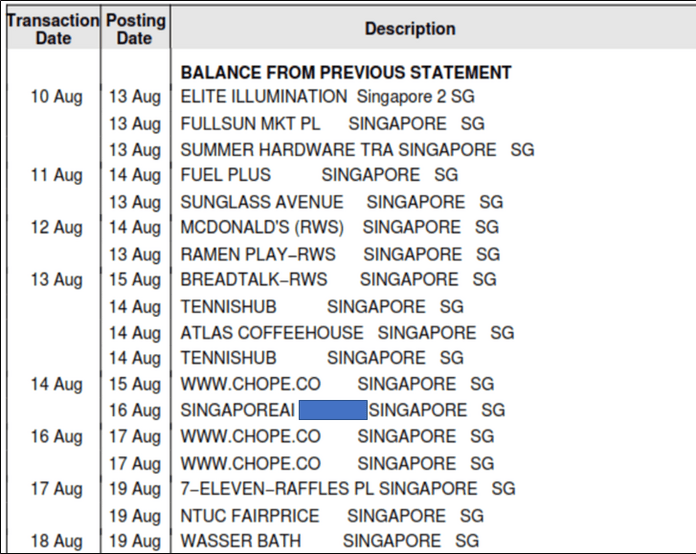Click ELITE ILLUMINATION Singapore 2 SG description
The height and width of the screenshot is (554, 696).
pyautogui.click(x=328, y=96)
